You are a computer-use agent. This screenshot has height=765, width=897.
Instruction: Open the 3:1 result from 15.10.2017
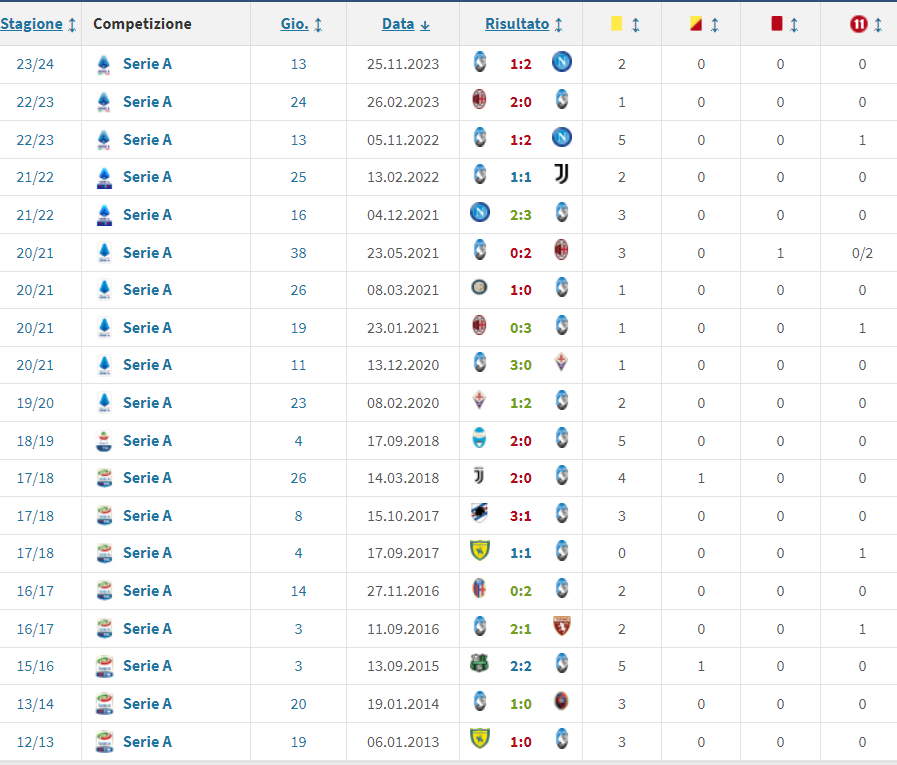pyautogui.click(x=520, y=516)
